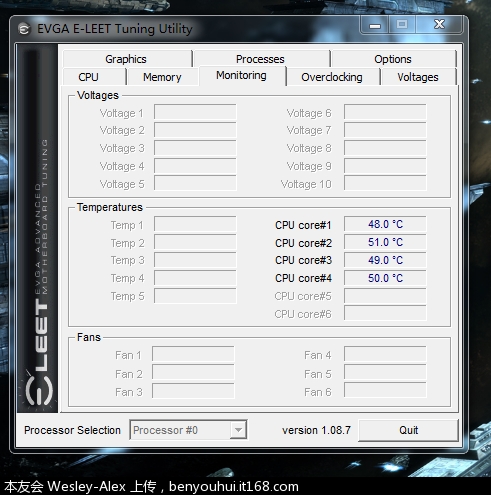Click the Temp 3 field
The height and width of the screenshot is (495, 491).
(195, 260)
